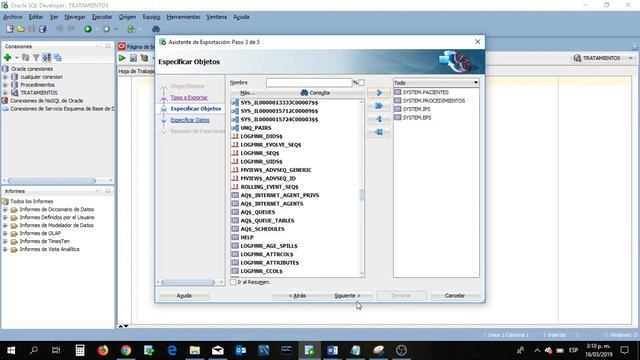Open the TRATAMIENTOS connection selector dropdown
Image resolution: width=640 pixels, height=360 pixels.
pos(602,58)
